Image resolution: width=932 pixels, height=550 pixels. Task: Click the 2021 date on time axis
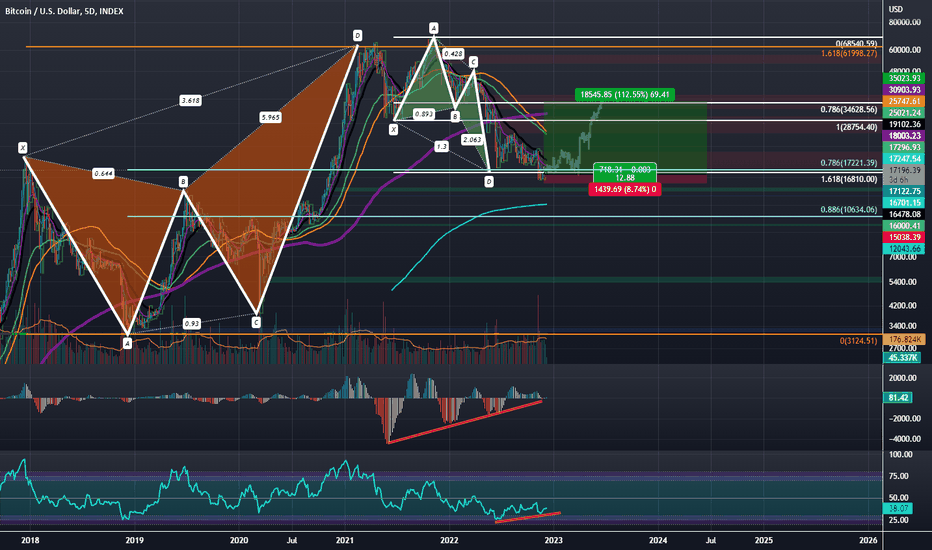point(345,540)
